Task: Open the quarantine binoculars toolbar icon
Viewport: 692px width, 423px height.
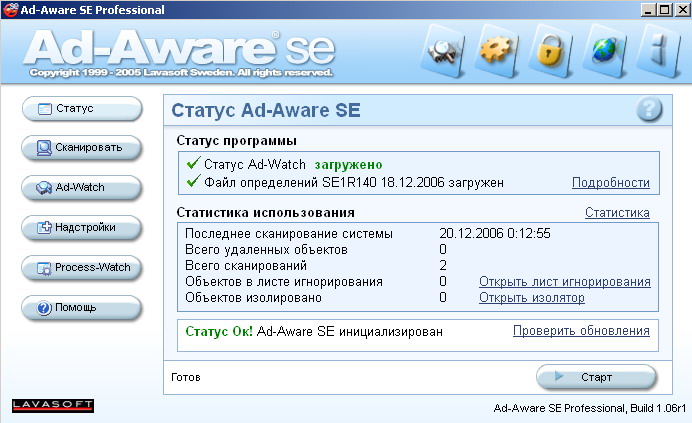Action: (443, 52)
